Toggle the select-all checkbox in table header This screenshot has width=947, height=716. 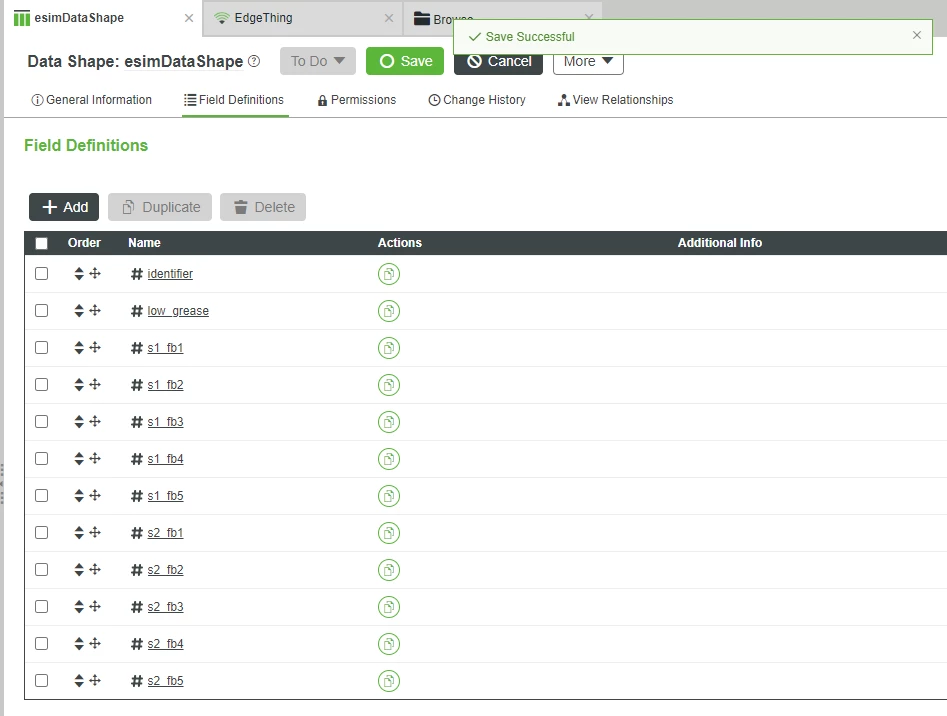pyautogui.click(x=42, y=243)
